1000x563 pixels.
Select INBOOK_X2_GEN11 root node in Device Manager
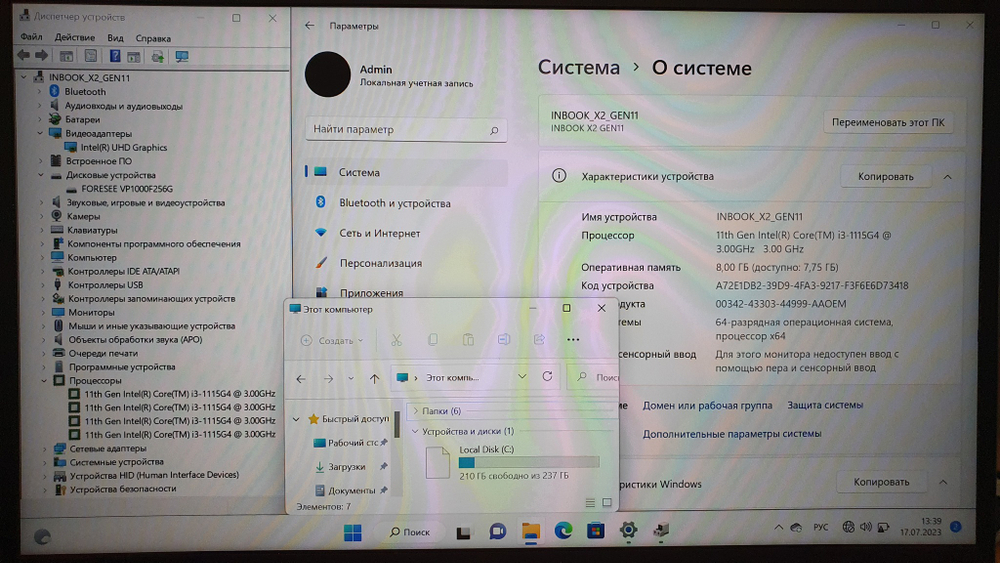[x=89, y=78]
